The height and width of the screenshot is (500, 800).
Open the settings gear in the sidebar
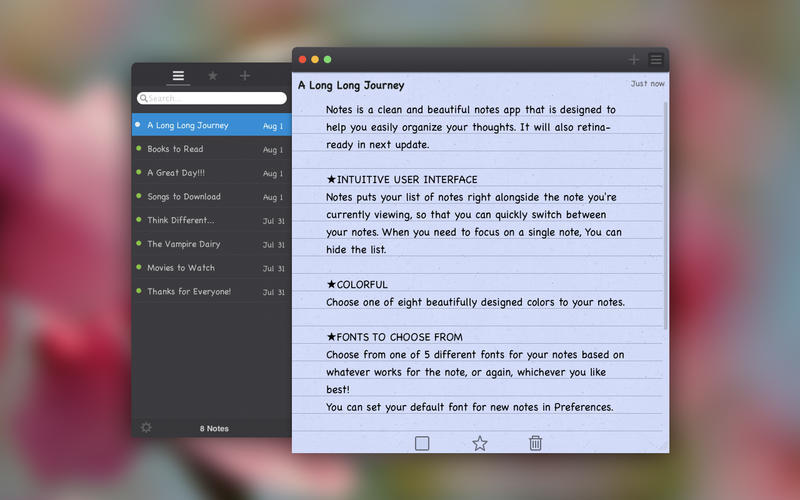pos(147,428)
